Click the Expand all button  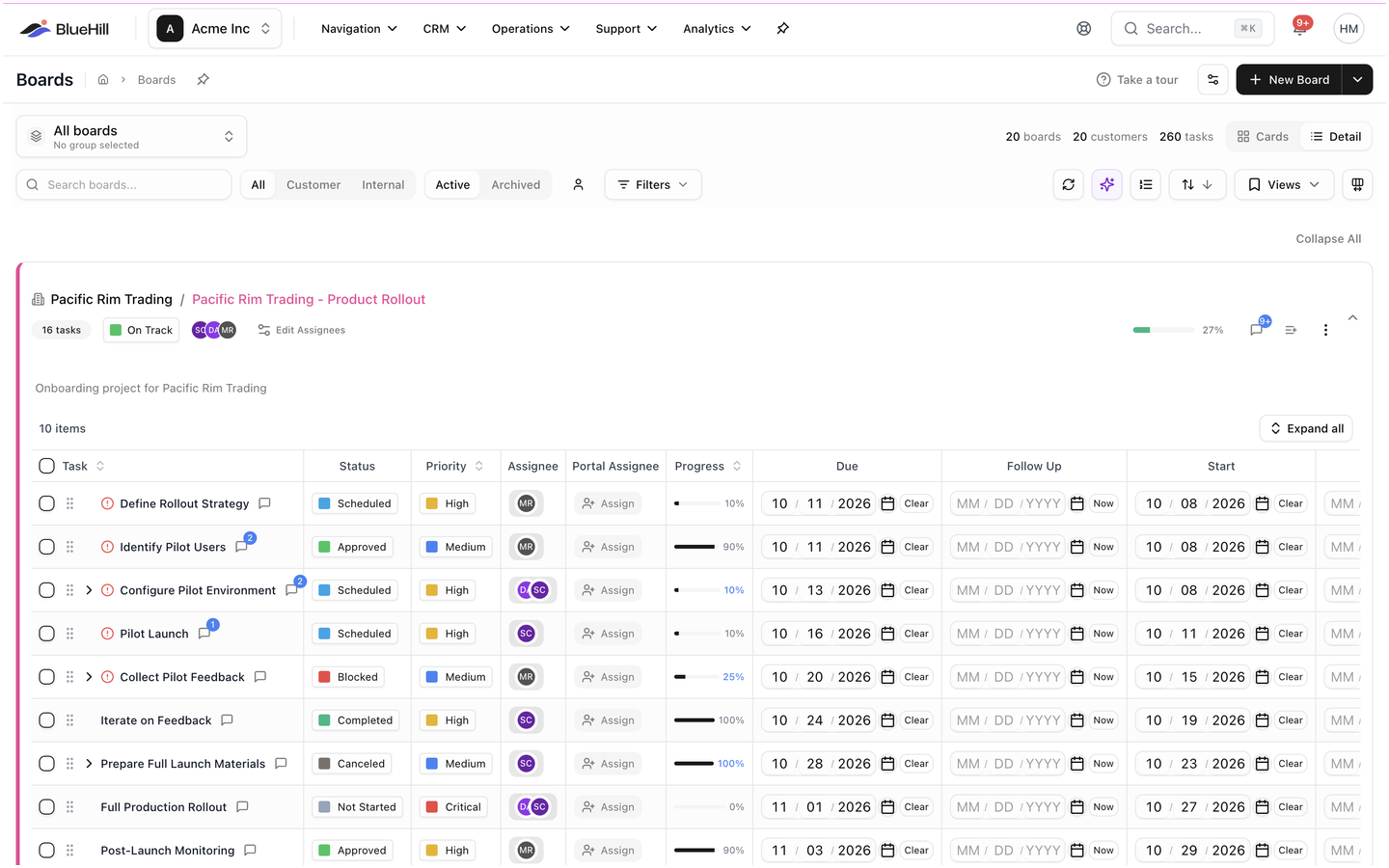pos(1306,429)
